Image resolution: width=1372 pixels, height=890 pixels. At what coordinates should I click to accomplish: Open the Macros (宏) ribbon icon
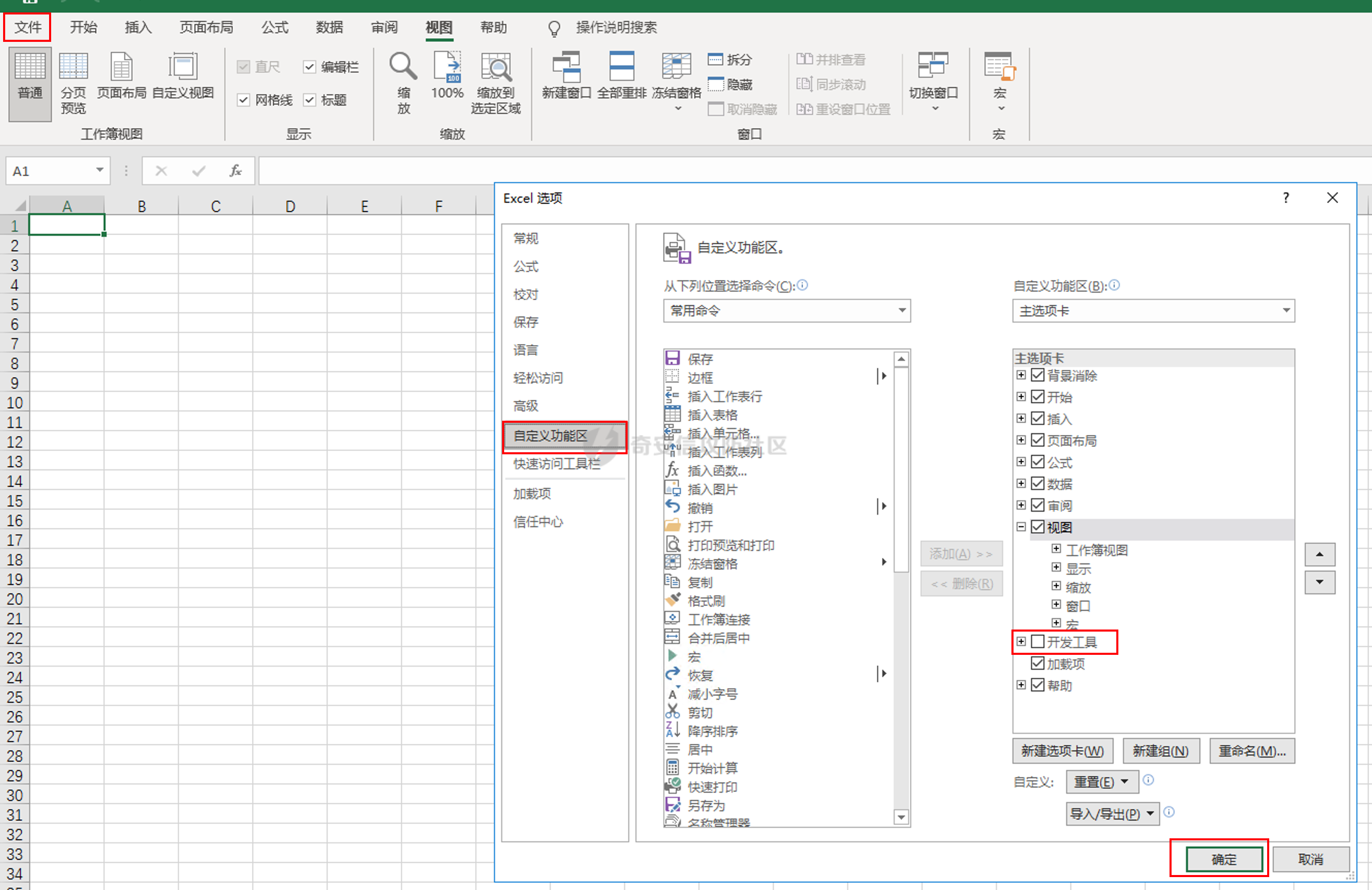[x=1000, y=81]
